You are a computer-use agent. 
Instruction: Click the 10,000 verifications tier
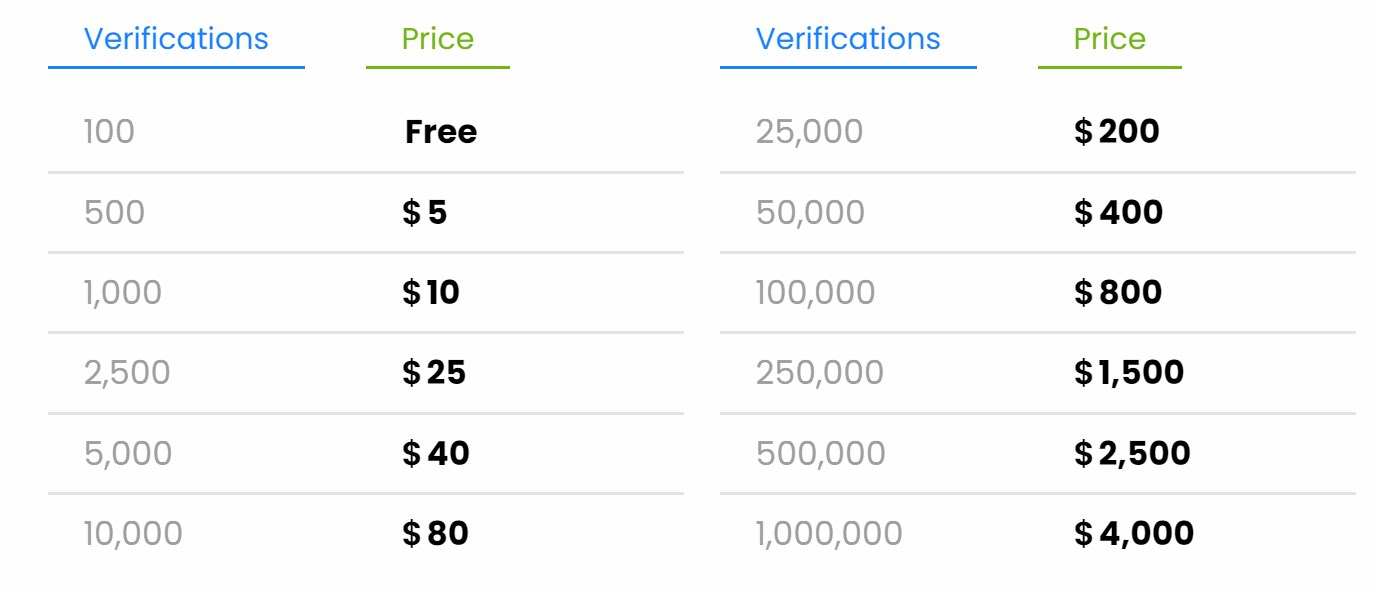(x=133, y=533)
